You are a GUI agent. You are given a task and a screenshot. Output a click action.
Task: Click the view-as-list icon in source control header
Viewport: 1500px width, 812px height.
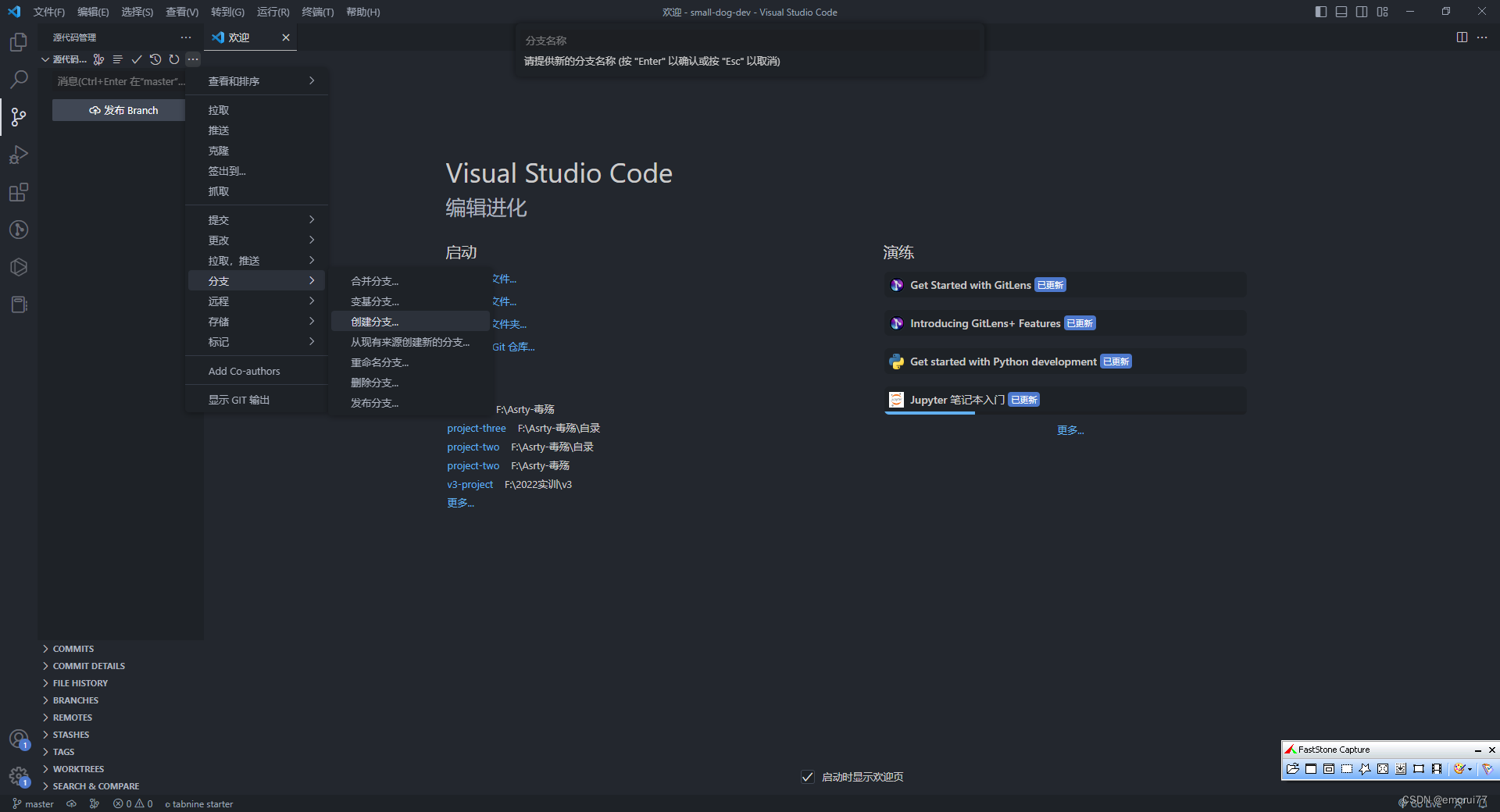(118, 59)
